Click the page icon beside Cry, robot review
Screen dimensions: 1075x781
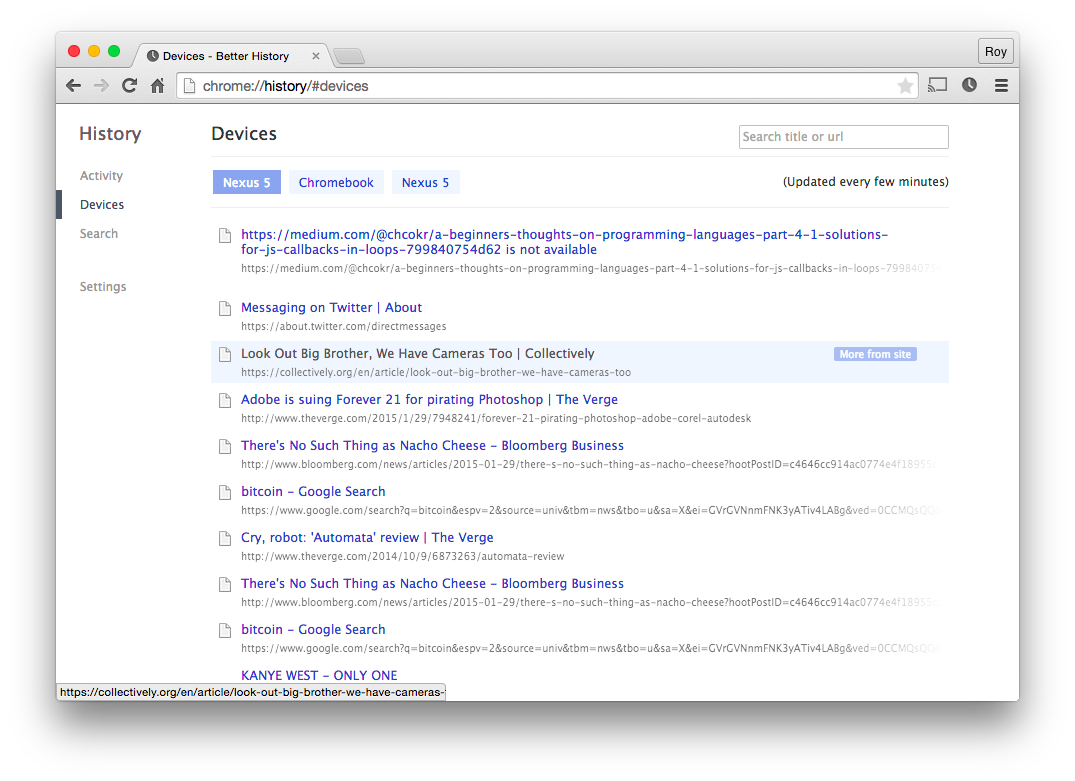[225, 538]
